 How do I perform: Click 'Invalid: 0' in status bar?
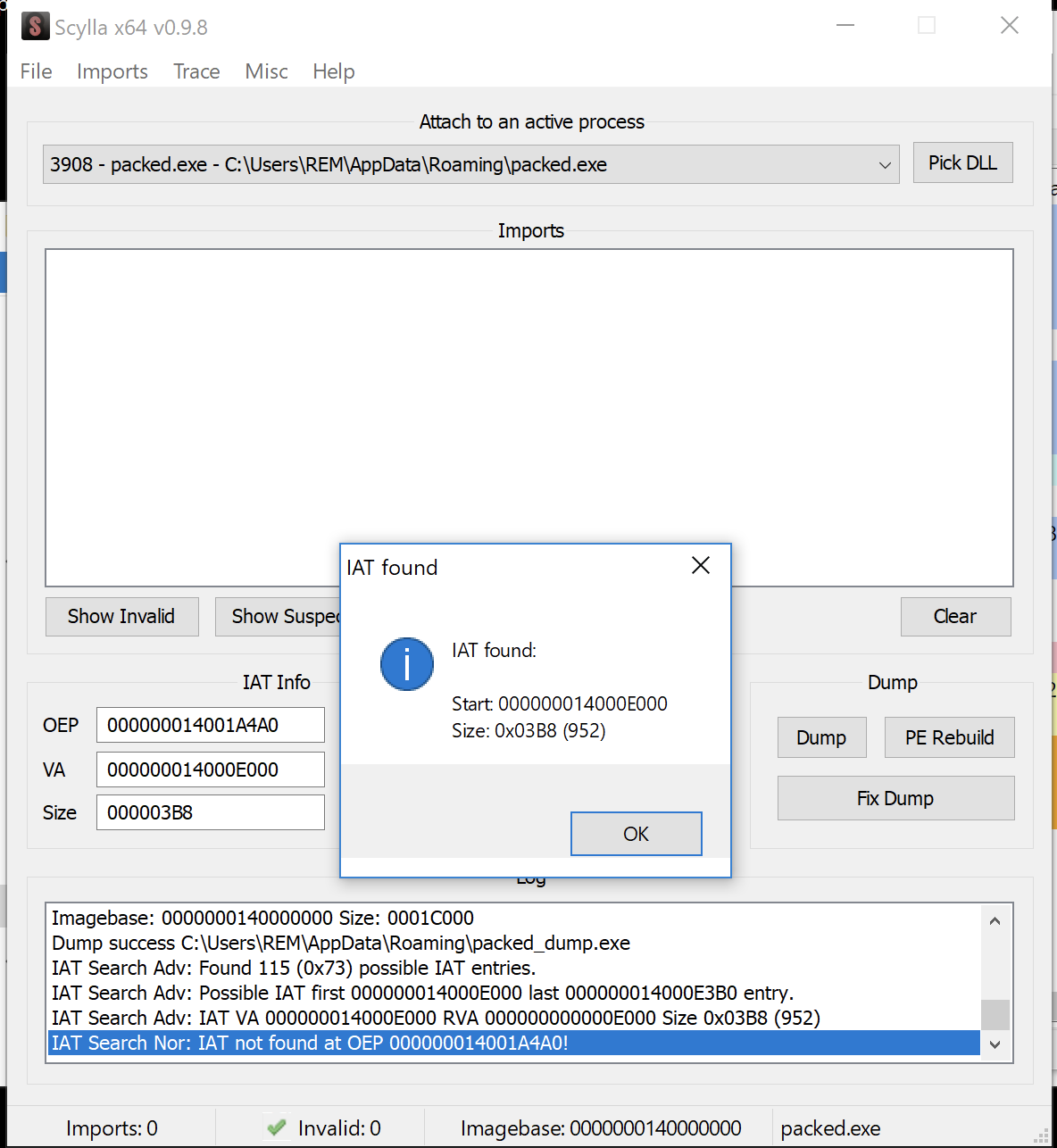click(339, 1128)
